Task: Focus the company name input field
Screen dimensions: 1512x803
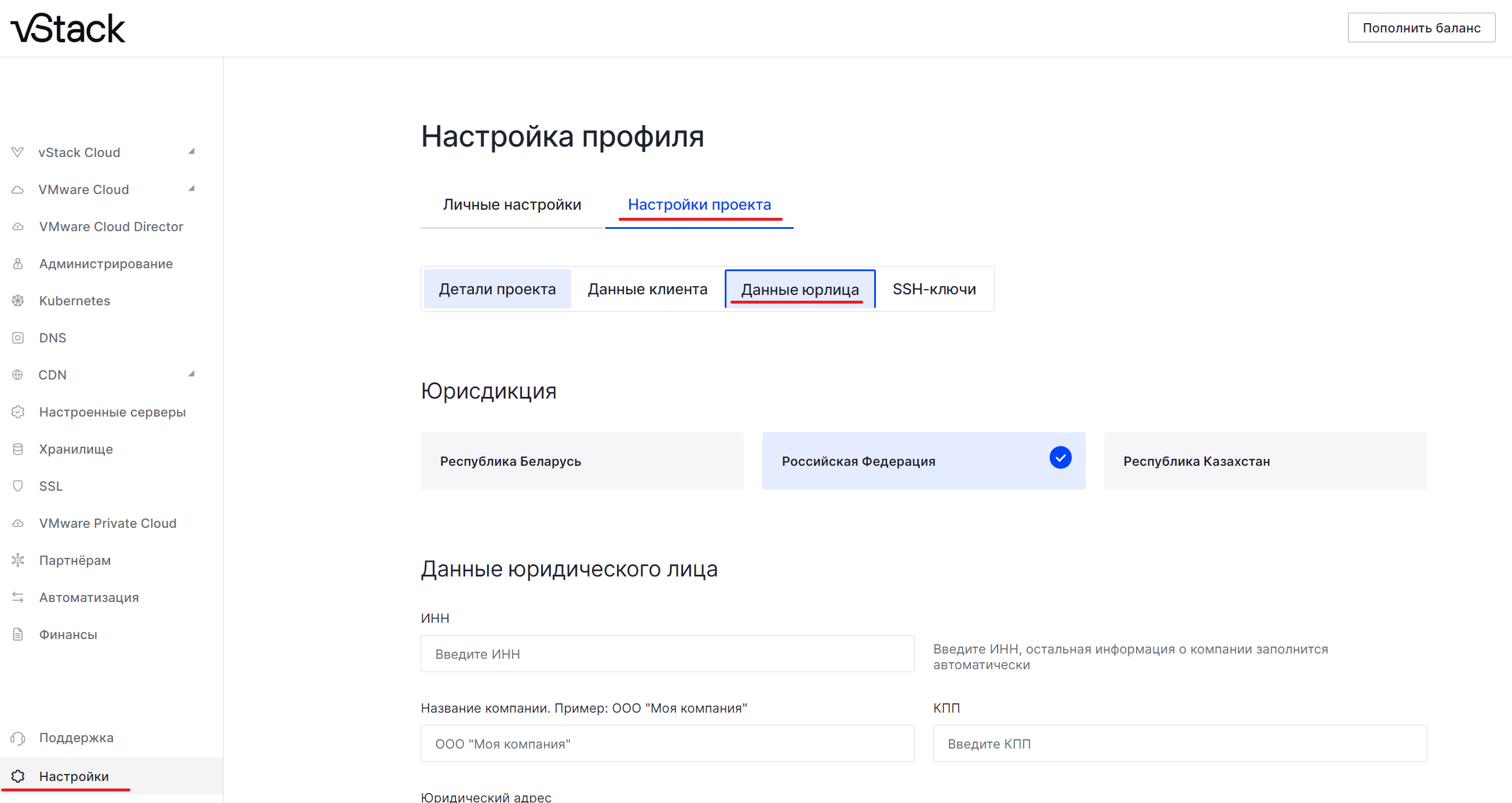Action: pos(667,743)
